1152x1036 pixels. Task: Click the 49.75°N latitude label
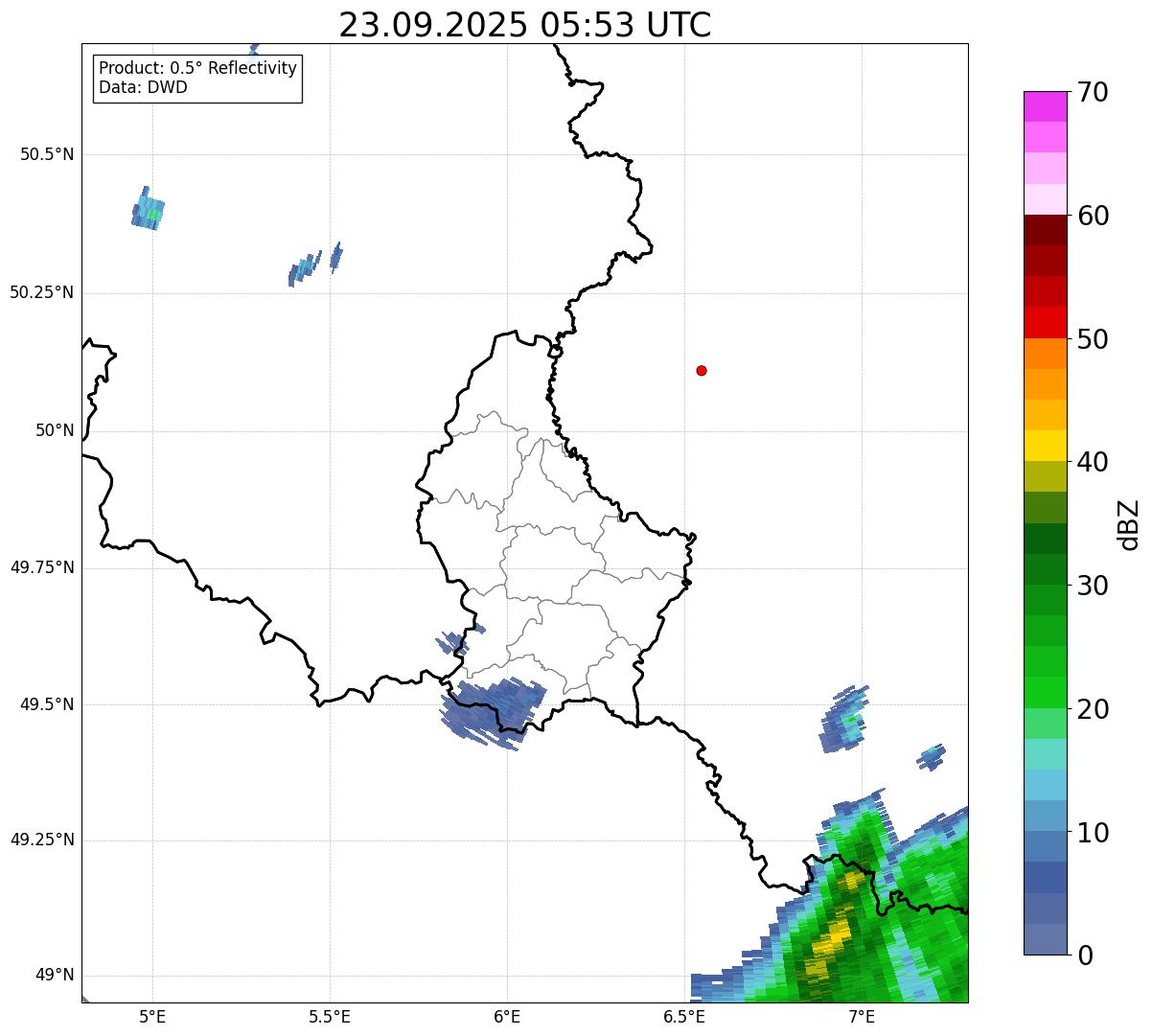point(42,567)
